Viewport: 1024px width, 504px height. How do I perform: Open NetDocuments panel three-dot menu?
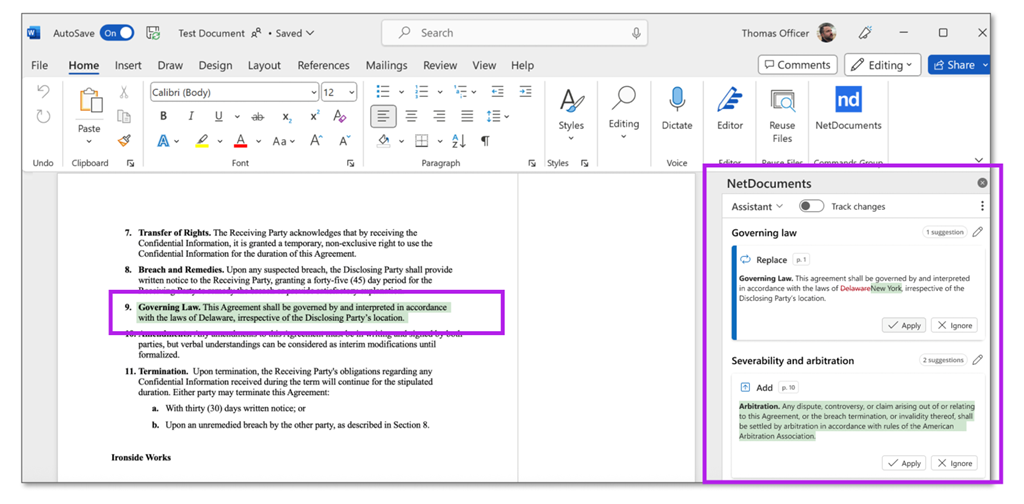[x=982, y=206]
